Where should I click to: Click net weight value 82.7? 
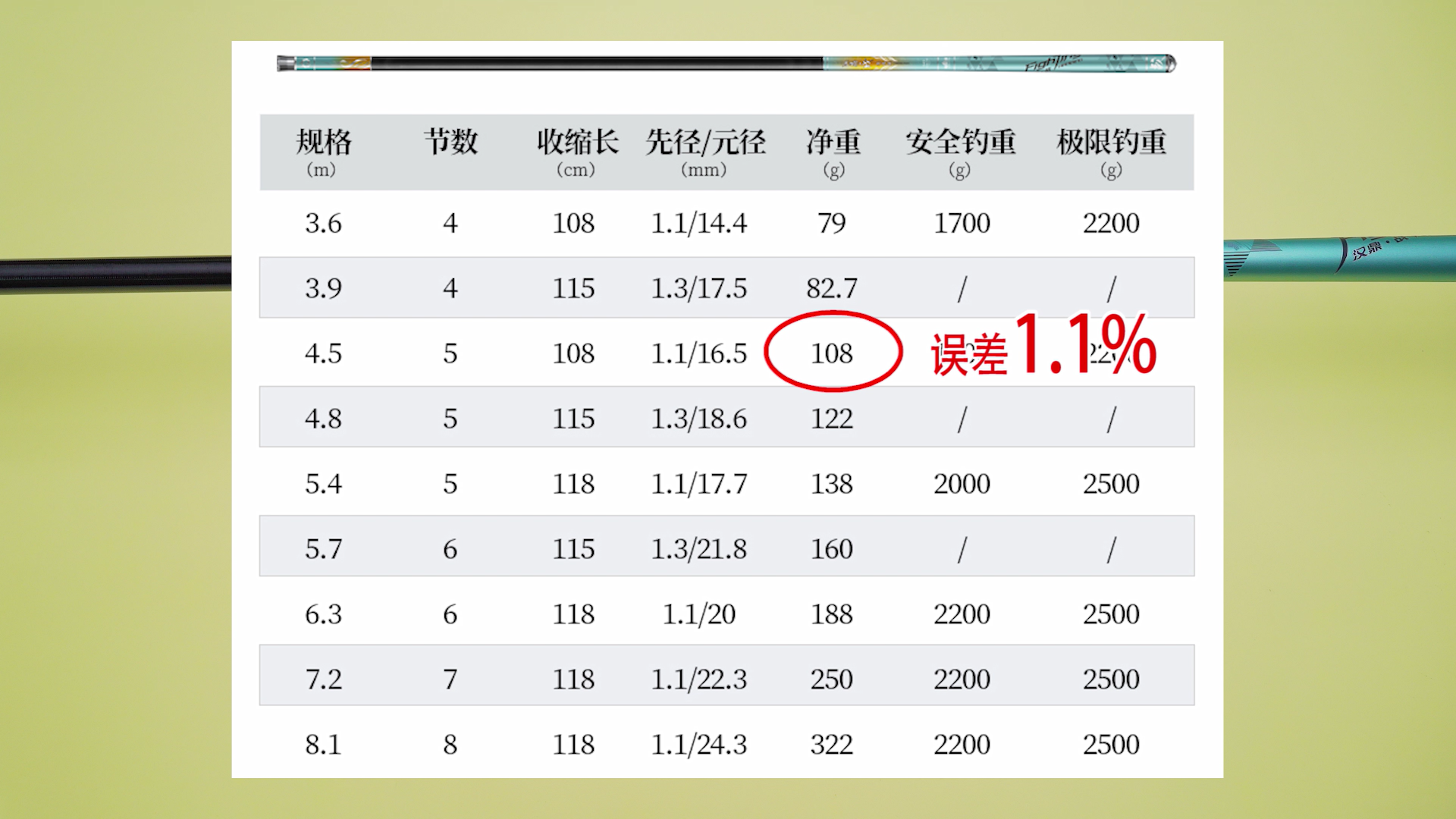[832, 288]
